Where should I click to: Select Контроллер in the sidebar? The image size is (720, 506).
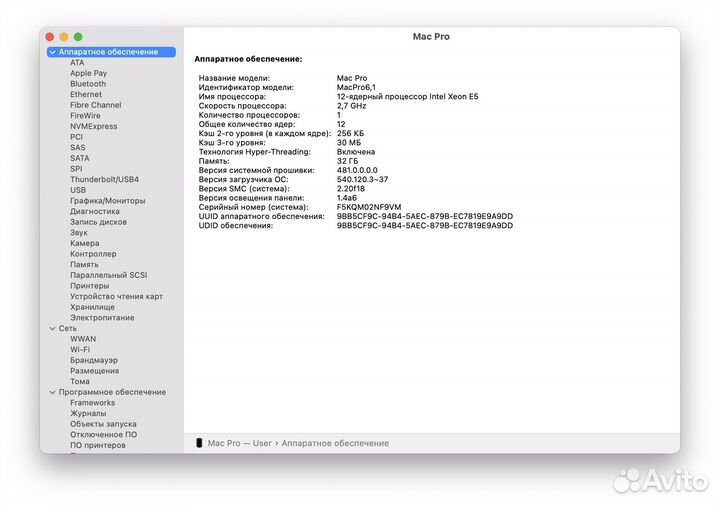point(93,253)
